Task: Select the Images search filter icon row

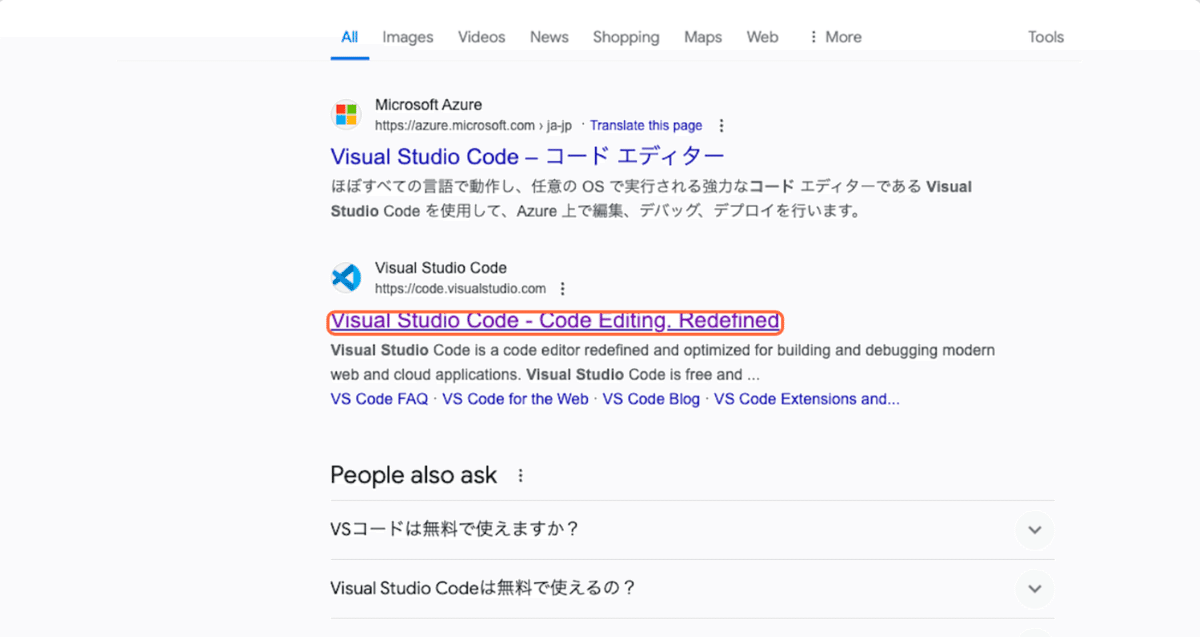Action: click(407, 36)
